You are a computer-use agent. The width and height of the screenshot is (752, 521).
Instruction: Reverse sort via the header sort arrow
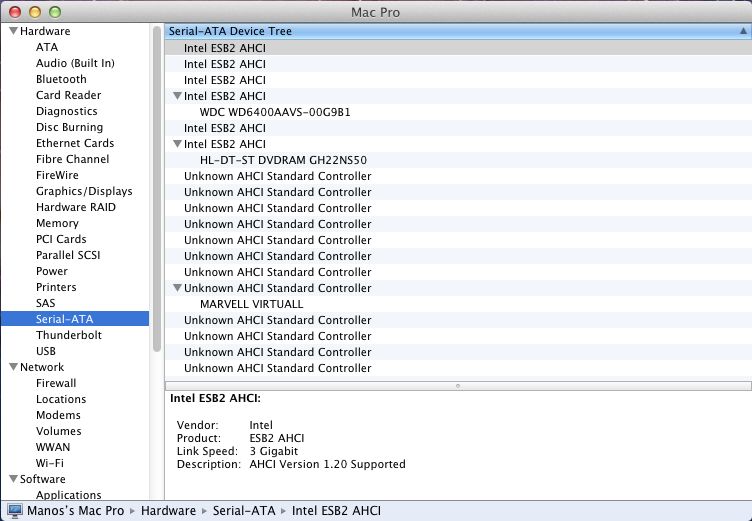pyautogui.click(x=743, y=31)
